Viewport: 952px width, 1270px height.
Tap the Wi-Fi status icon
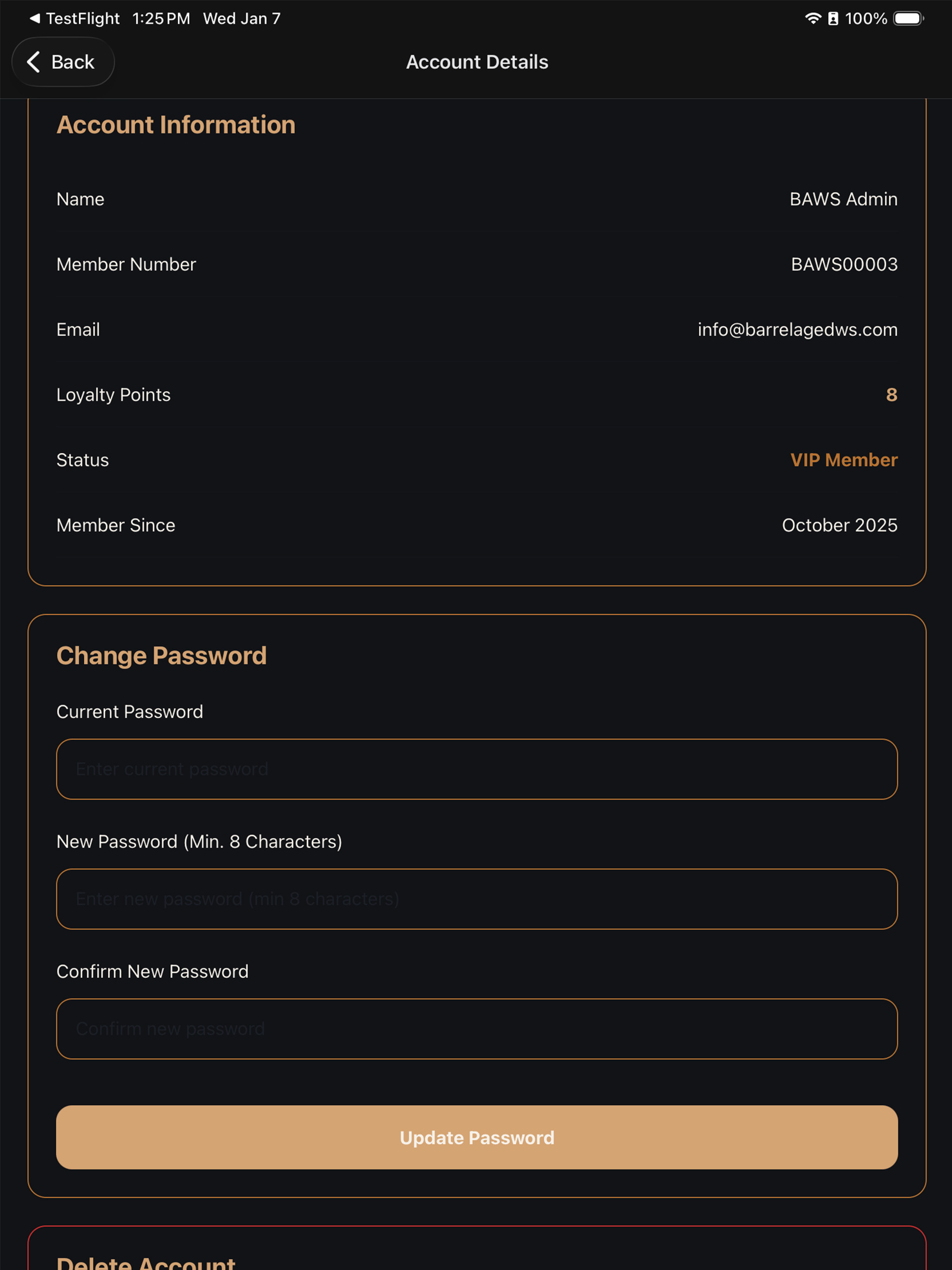tap(813, 19)
